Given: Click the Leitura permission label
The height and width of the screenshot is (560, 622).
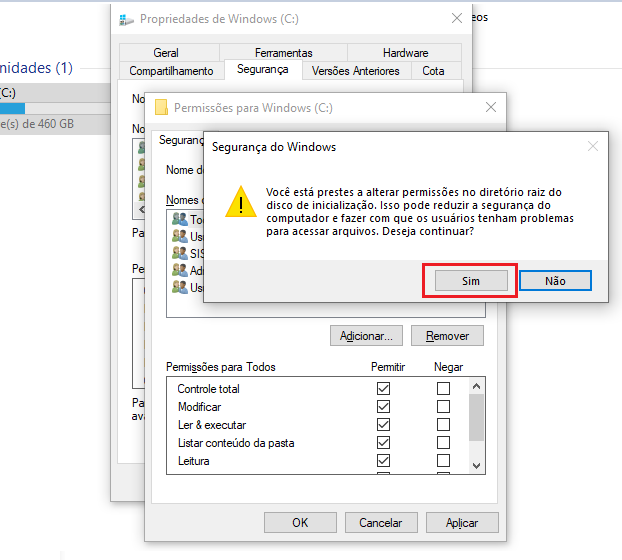Looking at the screenshot, I should (x=194, y=461).
